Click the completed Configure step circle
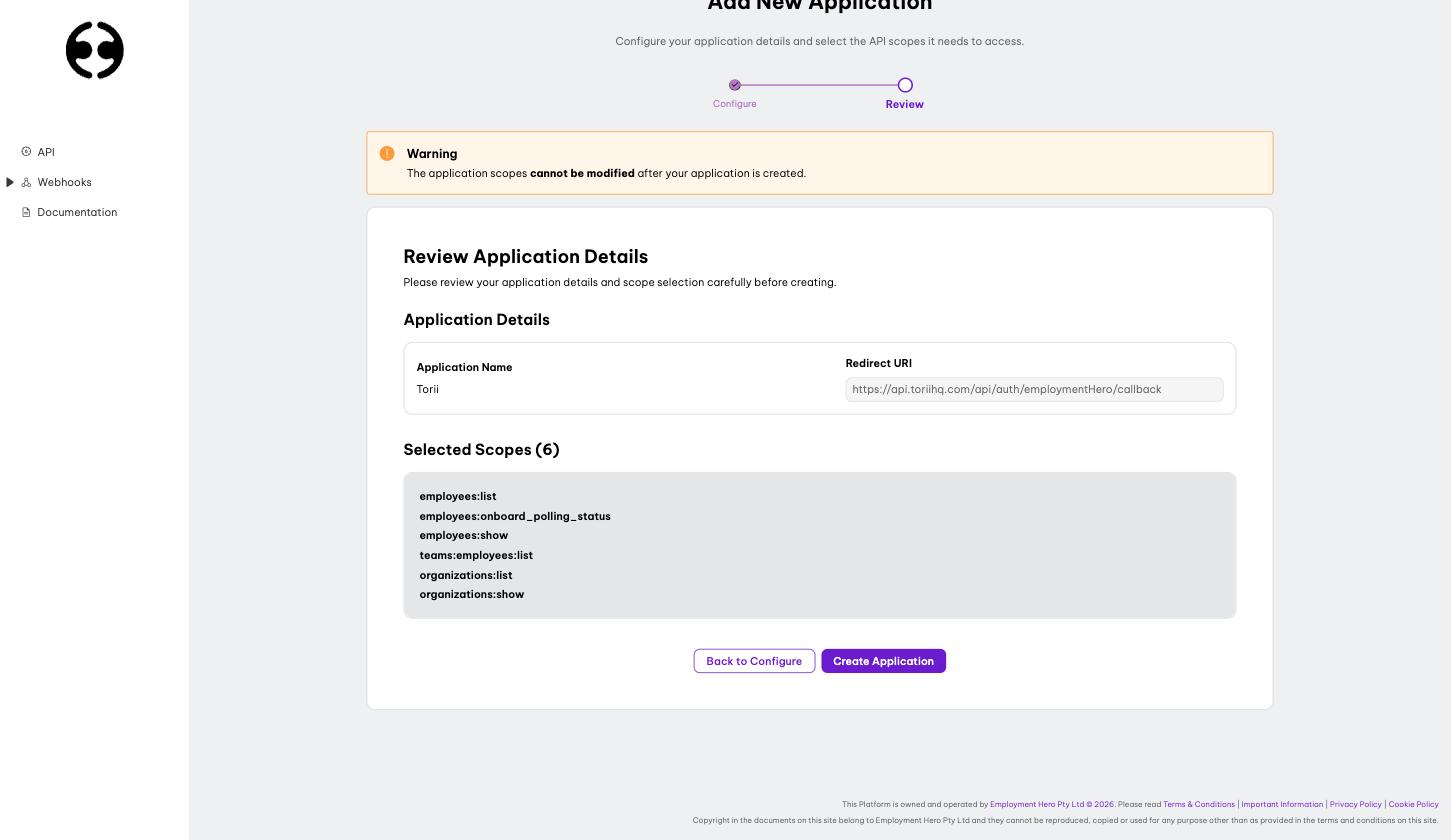The image size is (1451, 840). (735, 85)
